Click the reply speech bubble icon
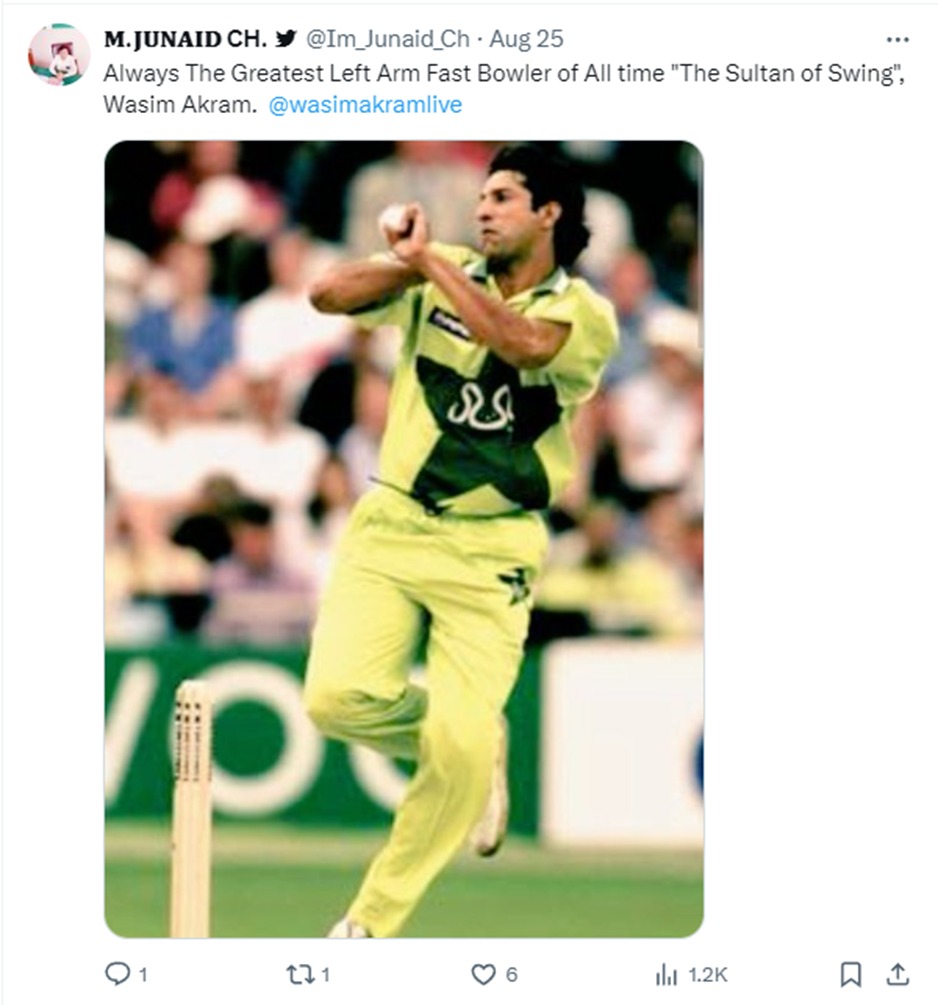 click(117, 974)
